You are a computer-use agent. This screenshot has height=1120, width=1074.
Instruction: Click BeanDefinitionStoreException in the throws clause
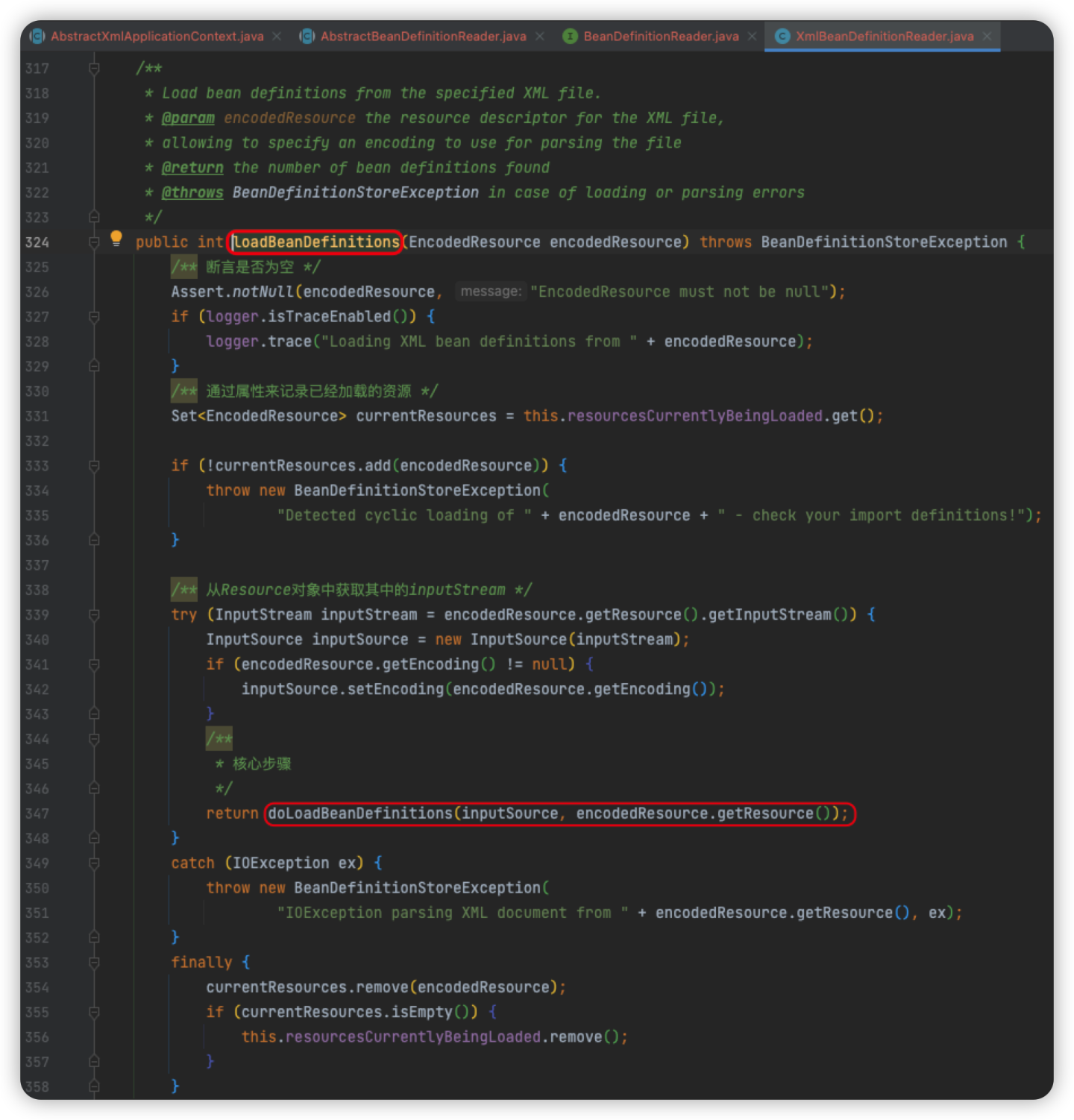point(884,242)
